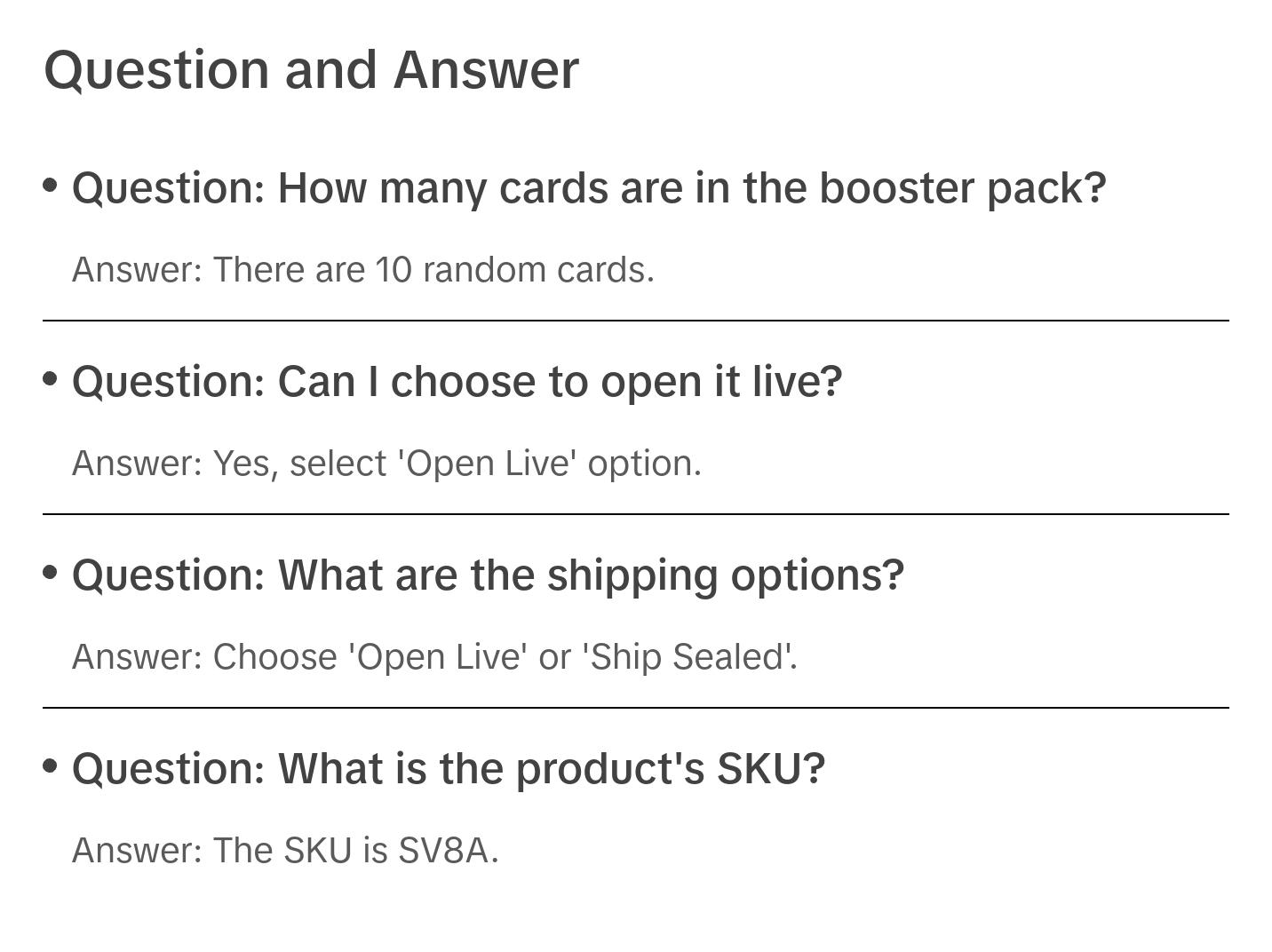Click the bullet before the booster pack question

(x=51, y=185)
